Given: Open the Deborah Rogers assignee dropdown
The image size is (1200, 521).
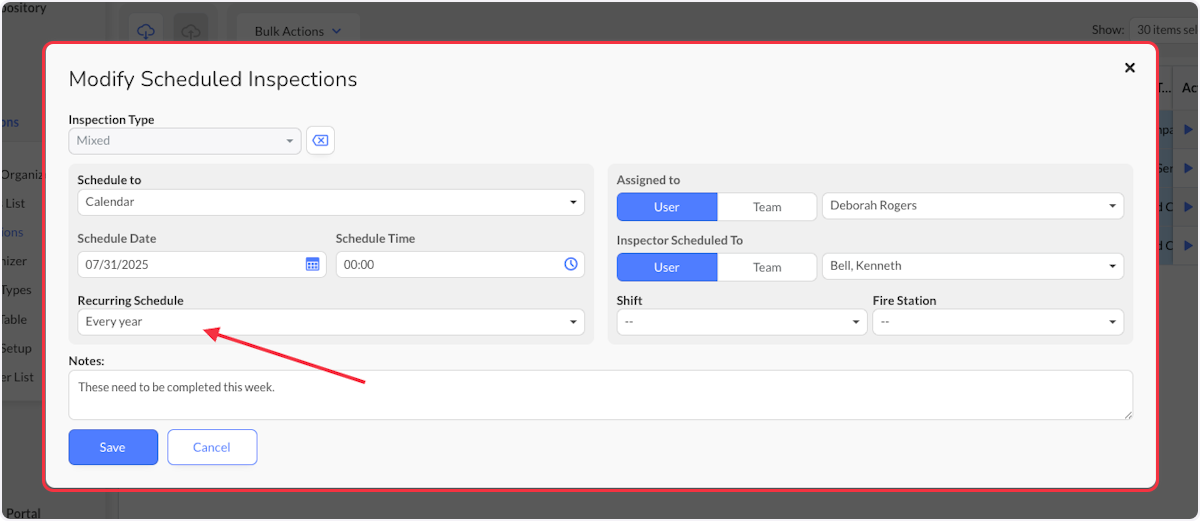Looking at the screenshot, I should tap(972, 206).
